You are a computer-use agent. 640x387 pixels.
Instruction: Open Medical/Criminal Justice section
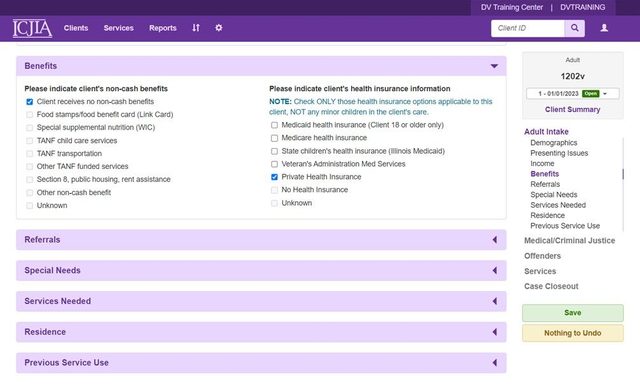point(569,240)
